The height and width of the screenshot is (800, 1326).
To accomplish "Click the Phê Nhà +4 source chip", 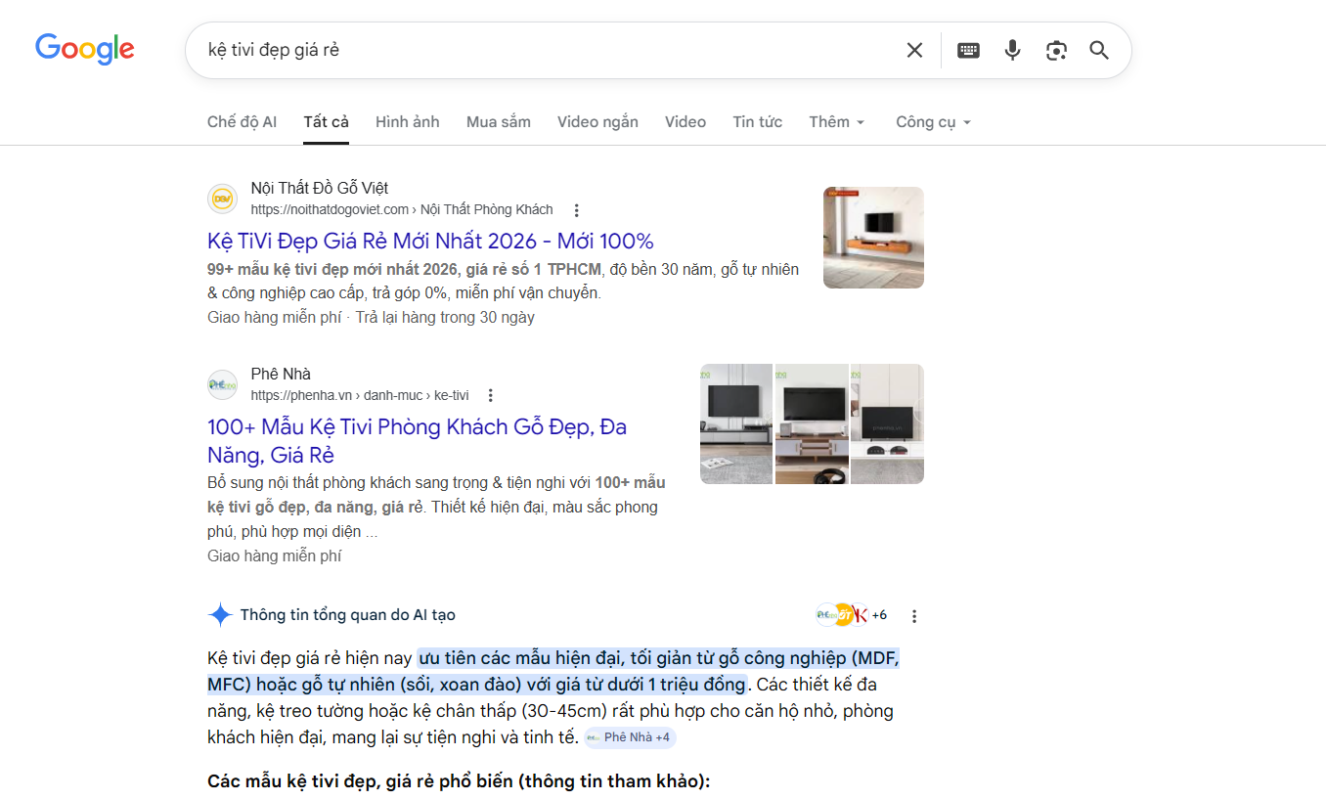I will point(630,738).
